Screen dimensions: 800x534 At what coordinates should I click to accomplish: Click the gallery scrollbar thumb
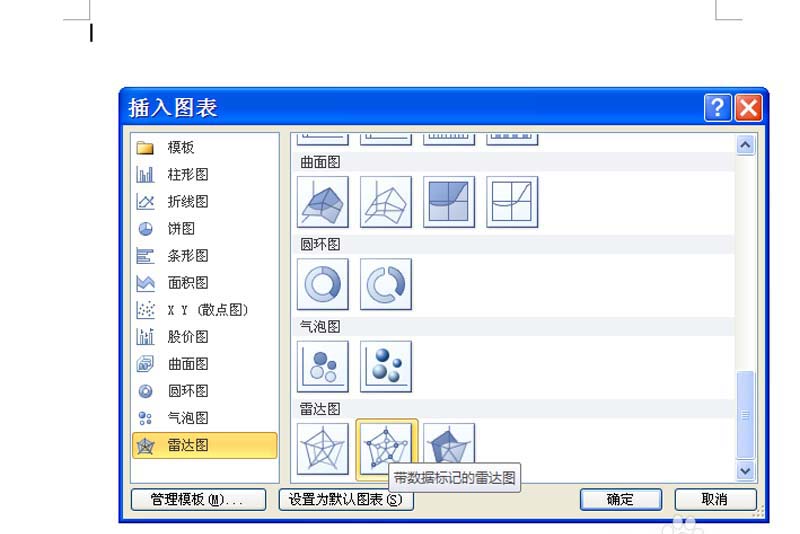click(745, 415)
